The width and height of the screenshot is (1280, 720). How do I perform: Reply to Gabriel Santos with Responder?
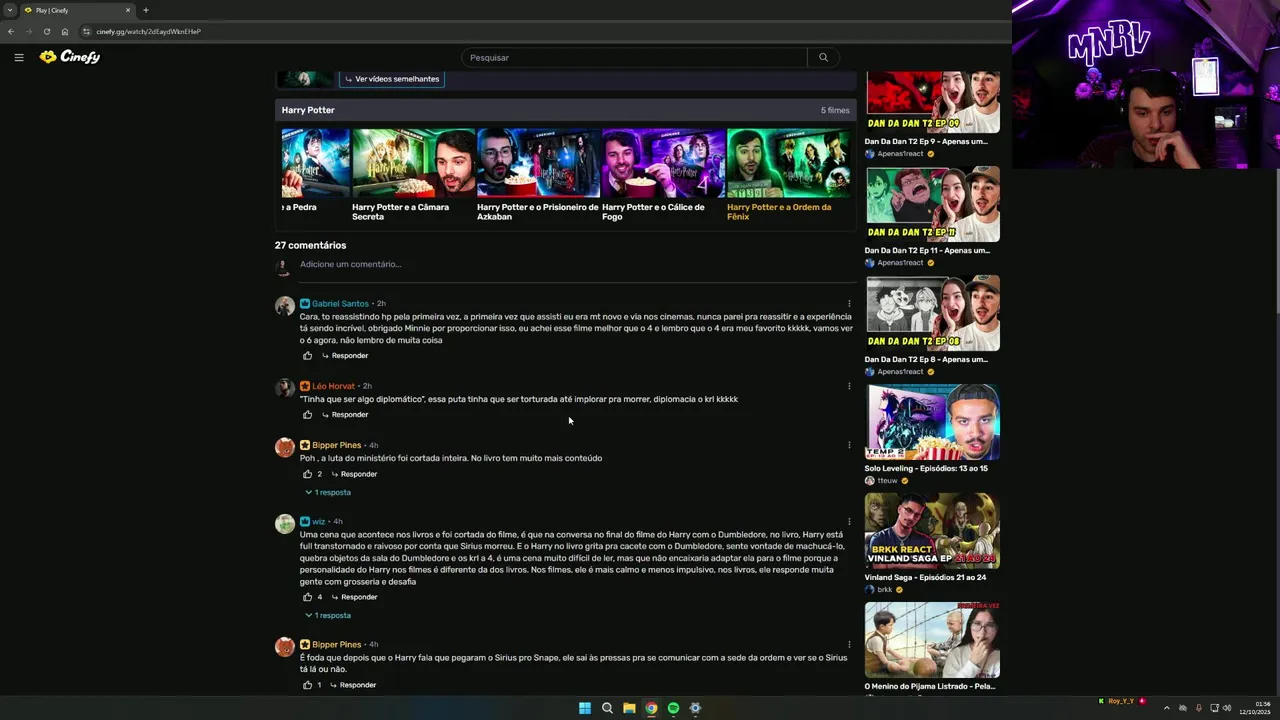(345, 356)
